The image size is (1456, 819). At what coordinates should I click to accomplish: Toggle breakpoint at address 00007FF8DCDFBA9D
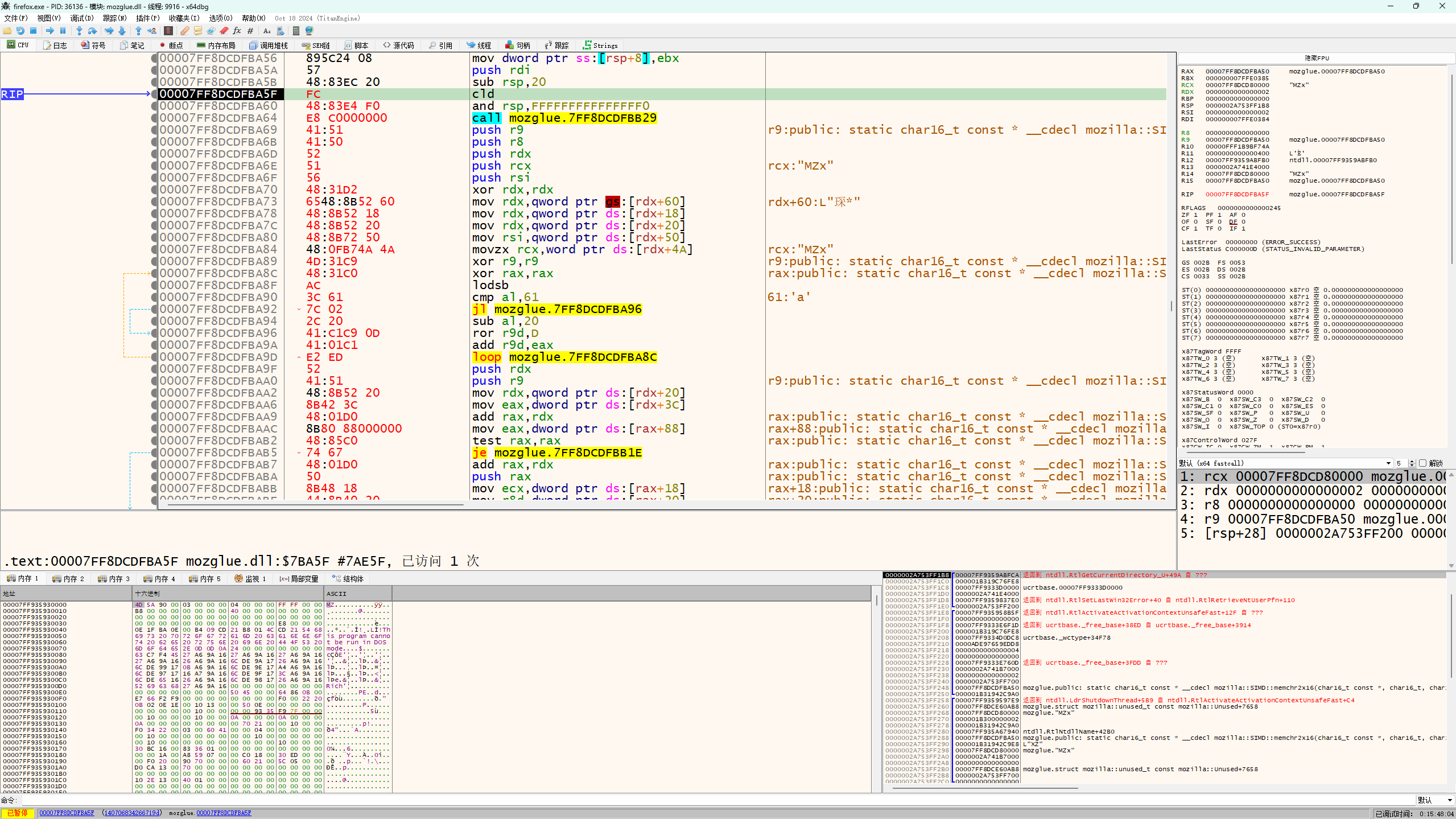pyautogui.click(x=154, y=357)
